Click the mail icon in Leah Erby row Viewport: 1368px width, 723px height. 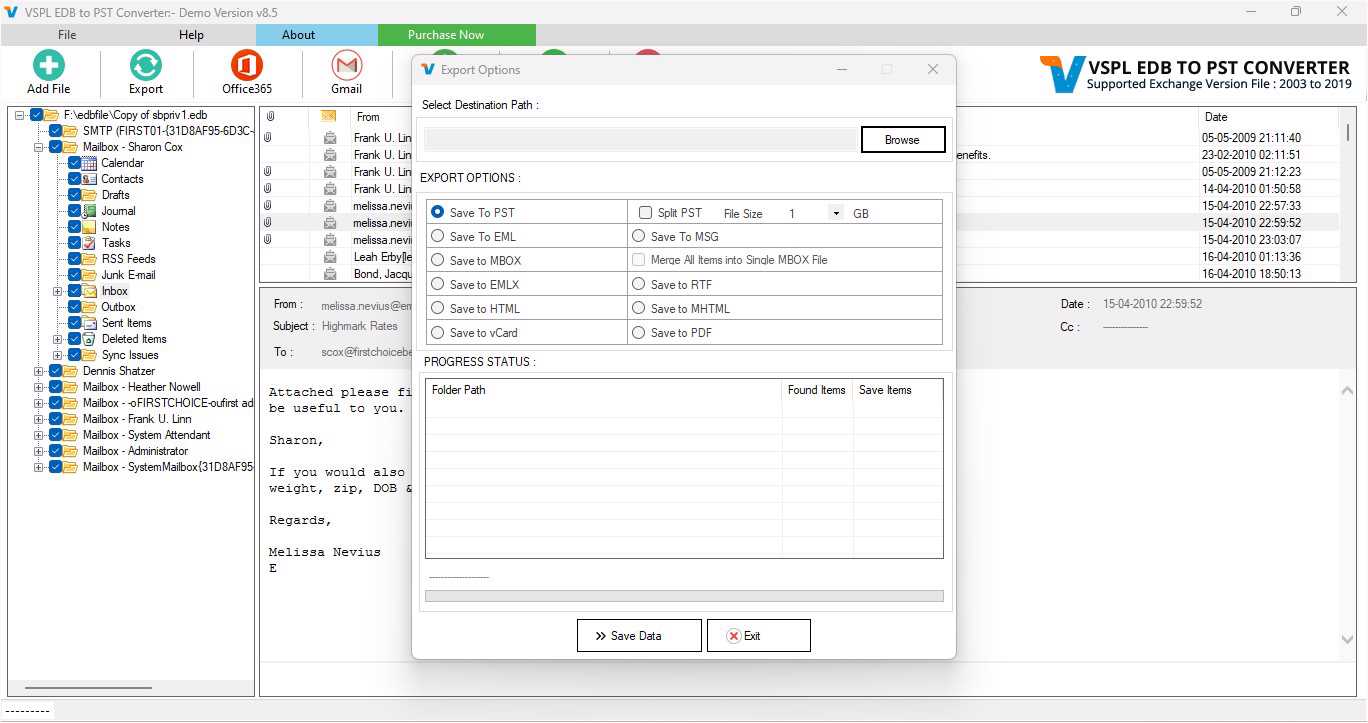click(x=330, y=257)
